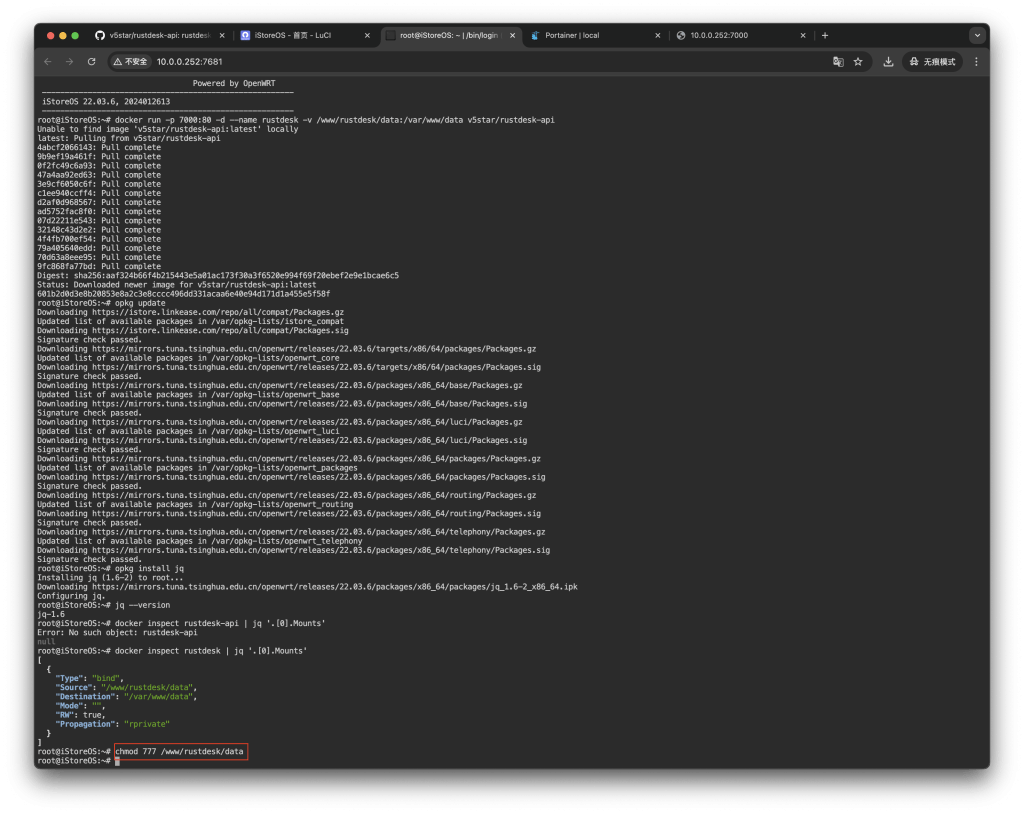
Task: Click the 无痕模式 incognito indicator
Action: click(932, 62)
